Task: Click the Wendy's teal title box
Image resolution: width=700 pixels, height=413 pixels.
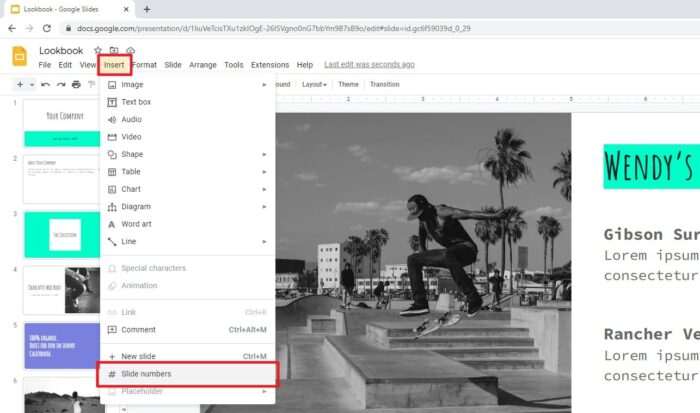Action: pyautogui.click(x=652, y=166)
